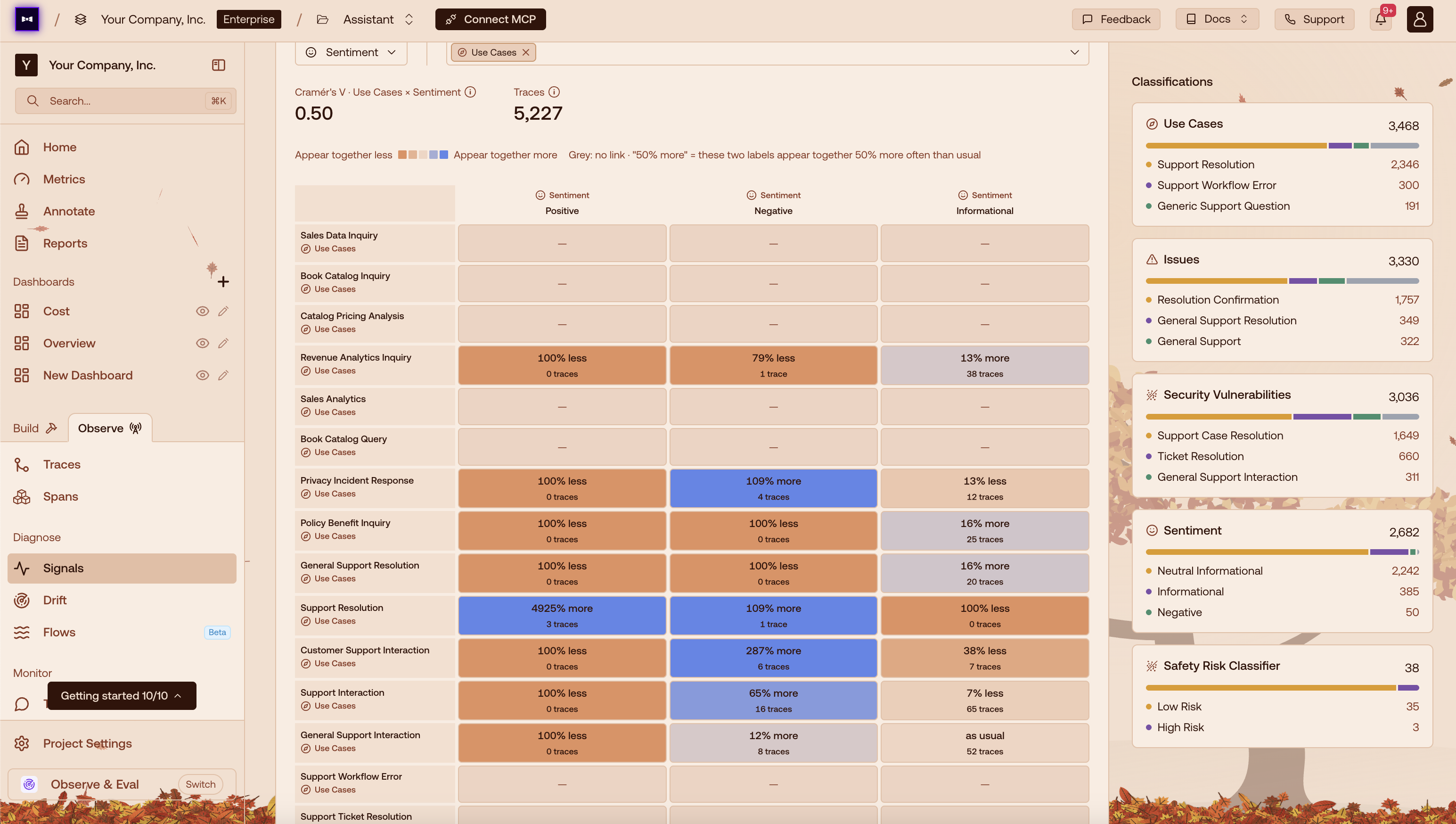Open the user profile avatar
The height and width of the screenshot is (824, 1456).
tap(1420, 19)
